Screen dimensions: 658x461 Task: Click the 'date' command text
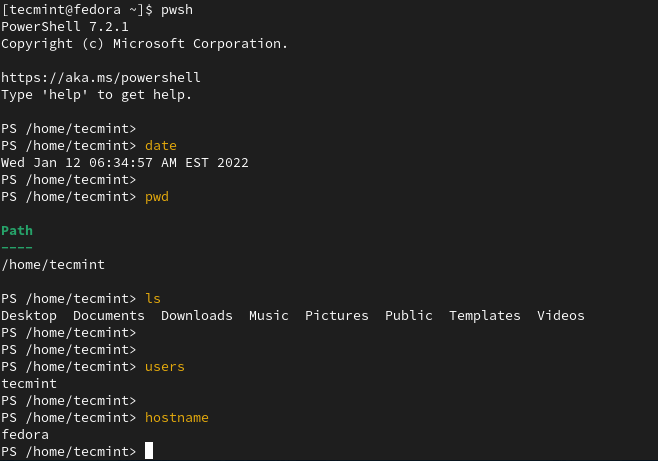tap(161, 145)
